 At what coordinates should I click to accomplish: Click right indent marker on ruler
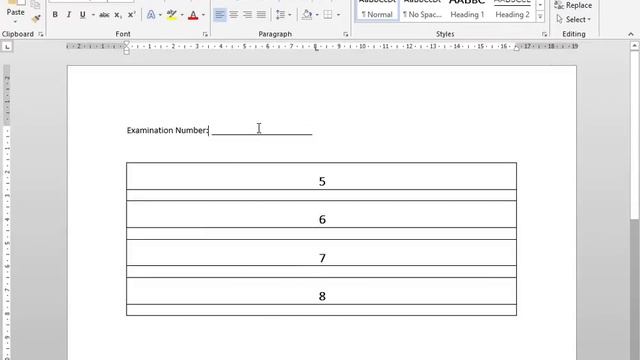click(x=517, y=48)
